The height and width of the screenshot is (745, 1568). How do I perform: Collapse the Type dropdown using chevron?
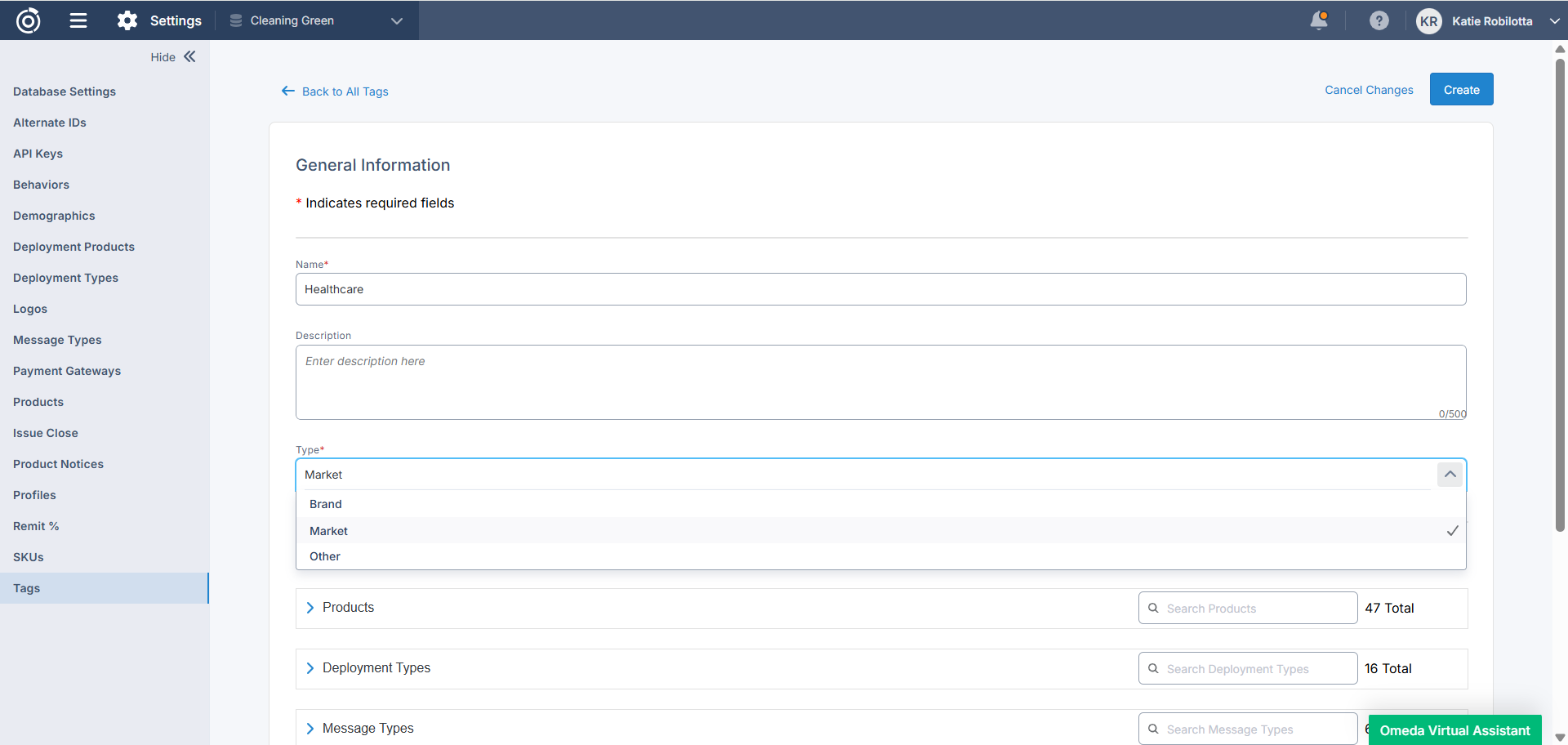pos(1450,475)
